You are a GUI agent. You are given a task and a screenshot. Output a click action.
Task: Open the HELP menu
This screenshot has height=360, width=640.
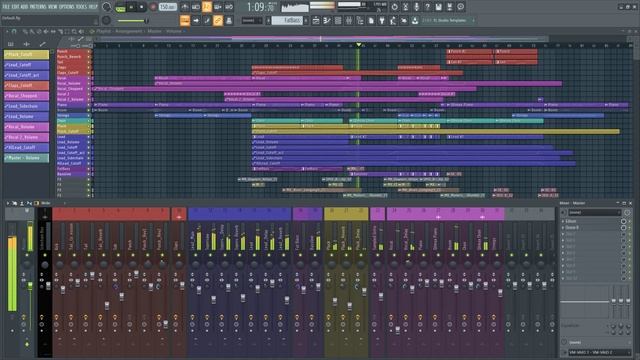point(93,7)
